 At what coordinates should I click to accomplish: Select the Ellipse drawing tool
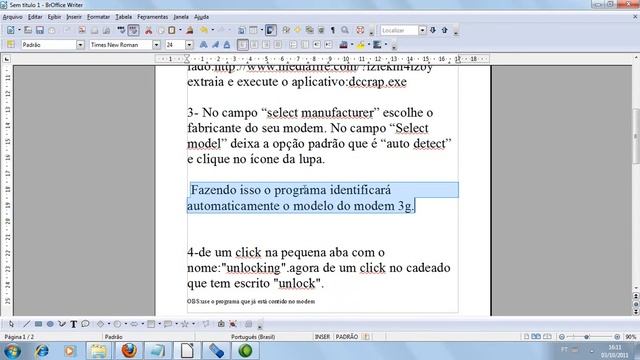(50, 324)
